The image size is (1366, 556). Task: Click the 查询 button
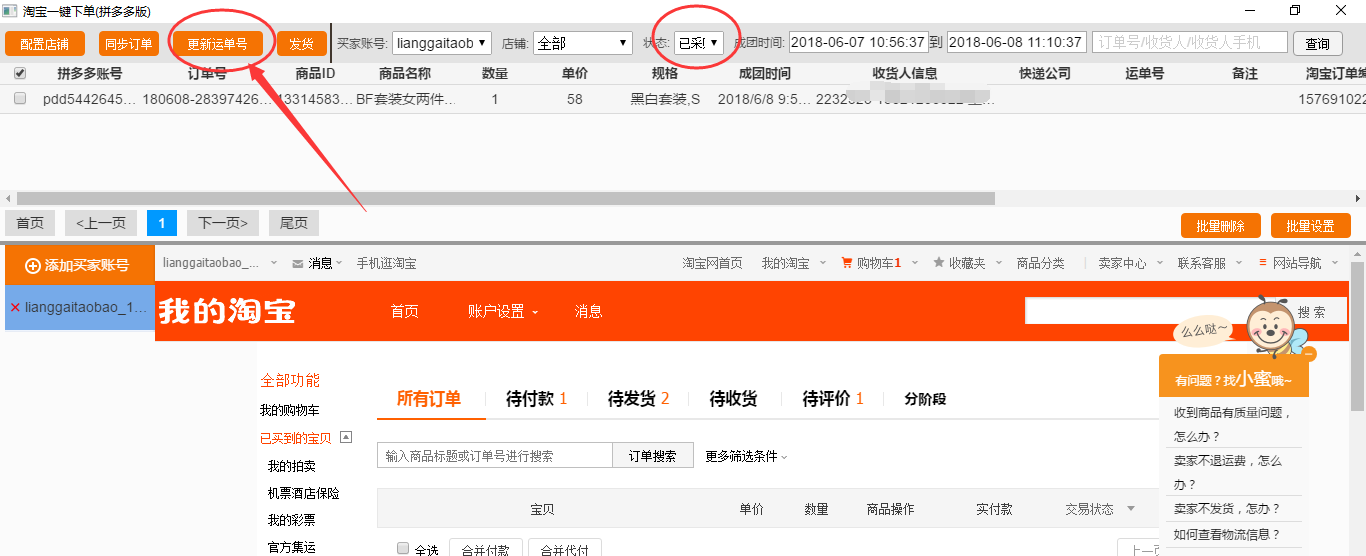pyautogui.click(x=1318, y=44)
